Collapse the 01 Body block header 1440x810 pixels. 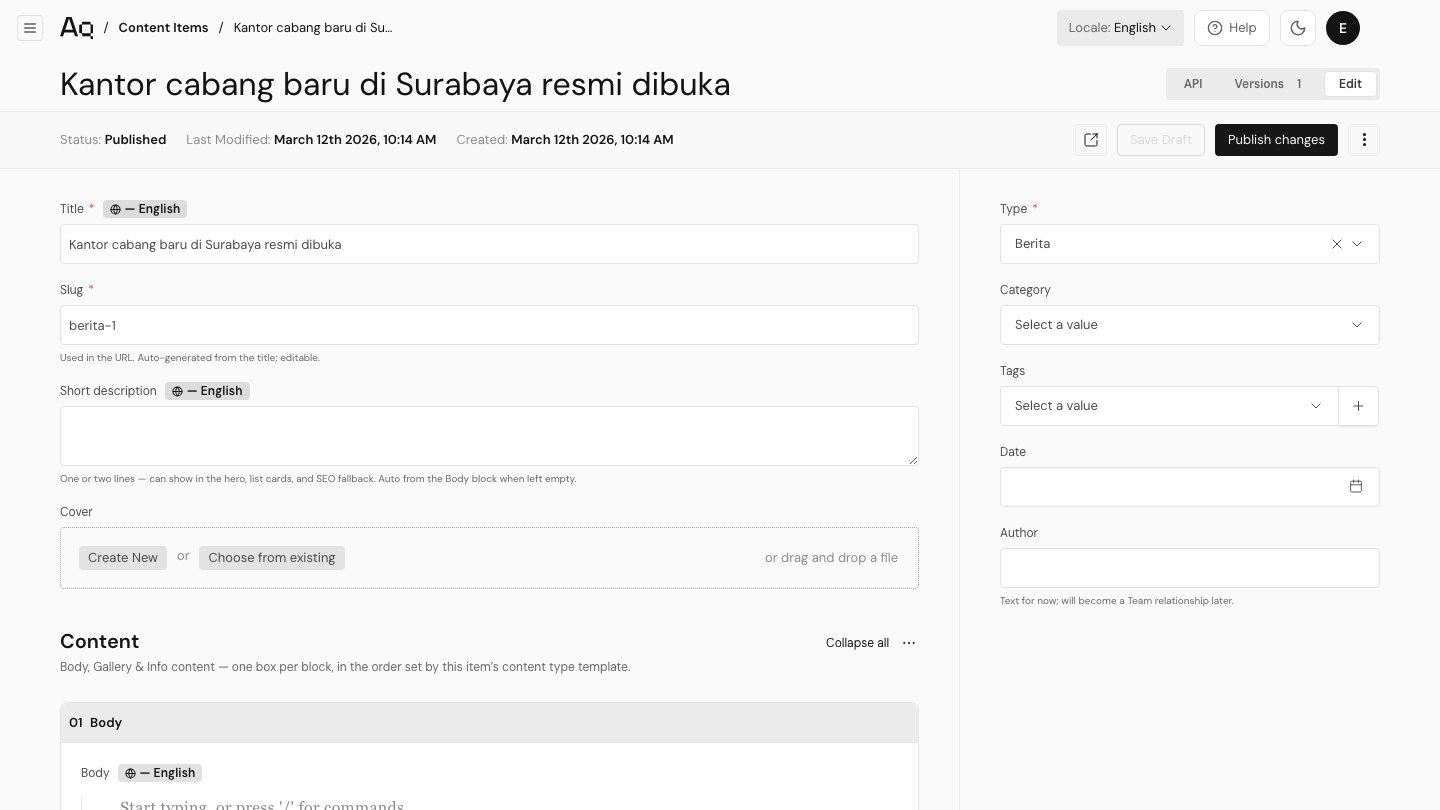(489, 723)
